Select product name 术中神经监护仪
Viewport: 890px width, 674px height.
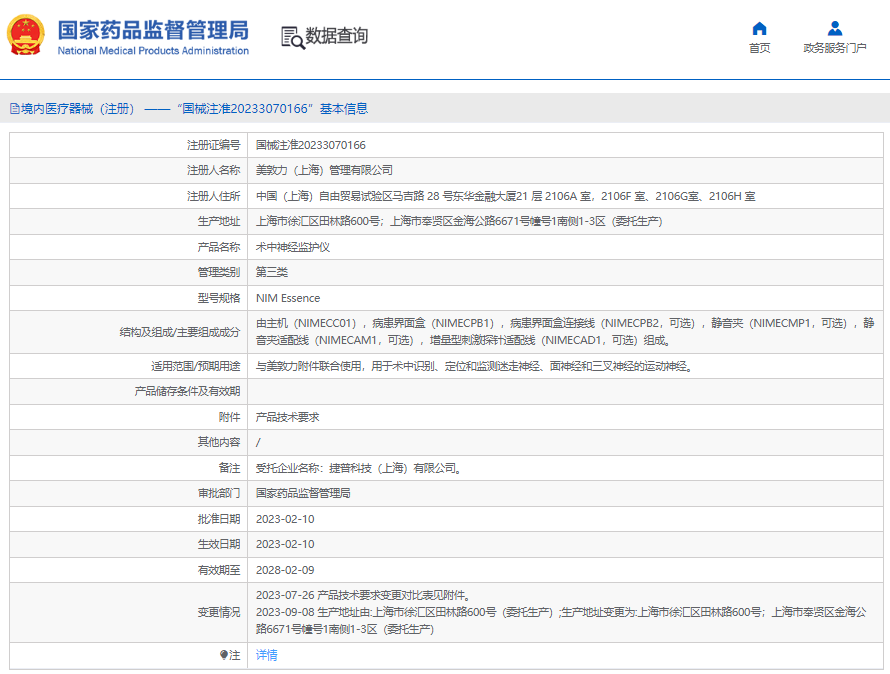tap(293, 247)
